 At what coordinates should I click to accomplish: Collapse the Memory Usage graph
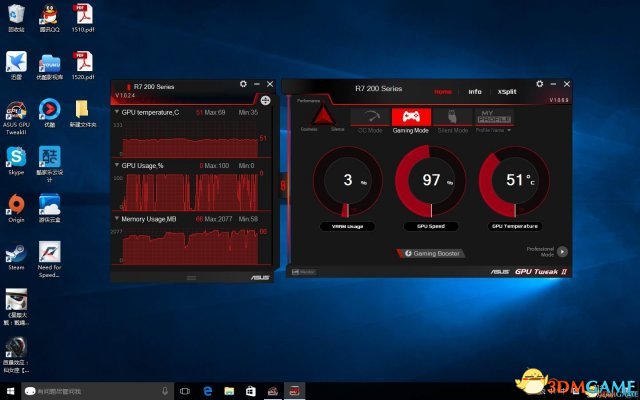(x=117, y=219)
